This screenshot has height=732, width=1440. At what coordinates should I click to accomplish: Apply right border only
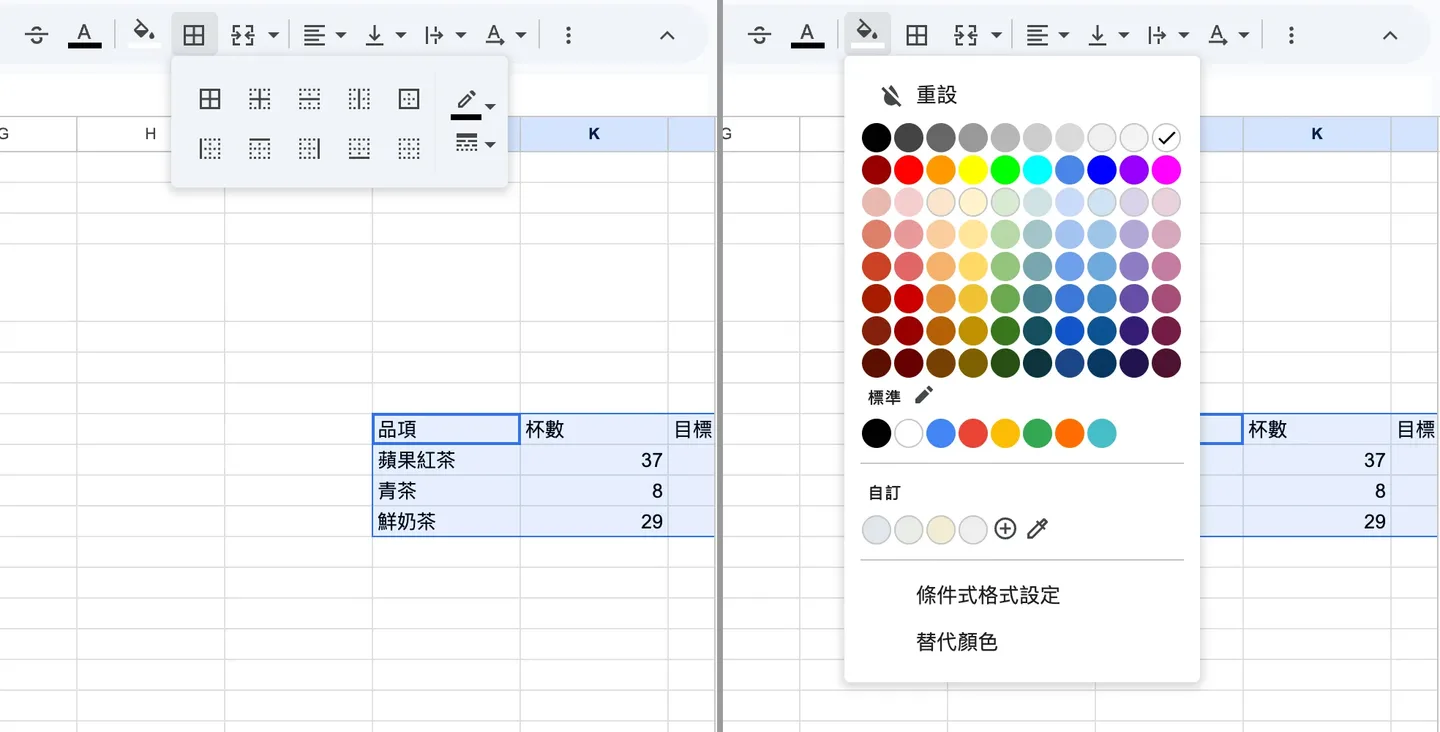pyautogui.click(x=310, y=149)
